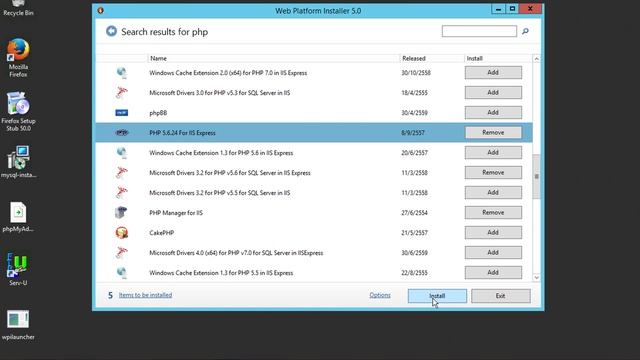The height and width of the screenshot is (360, 640).
Task: Click the release date 27/6/2554
Action: tap(415, 213)
